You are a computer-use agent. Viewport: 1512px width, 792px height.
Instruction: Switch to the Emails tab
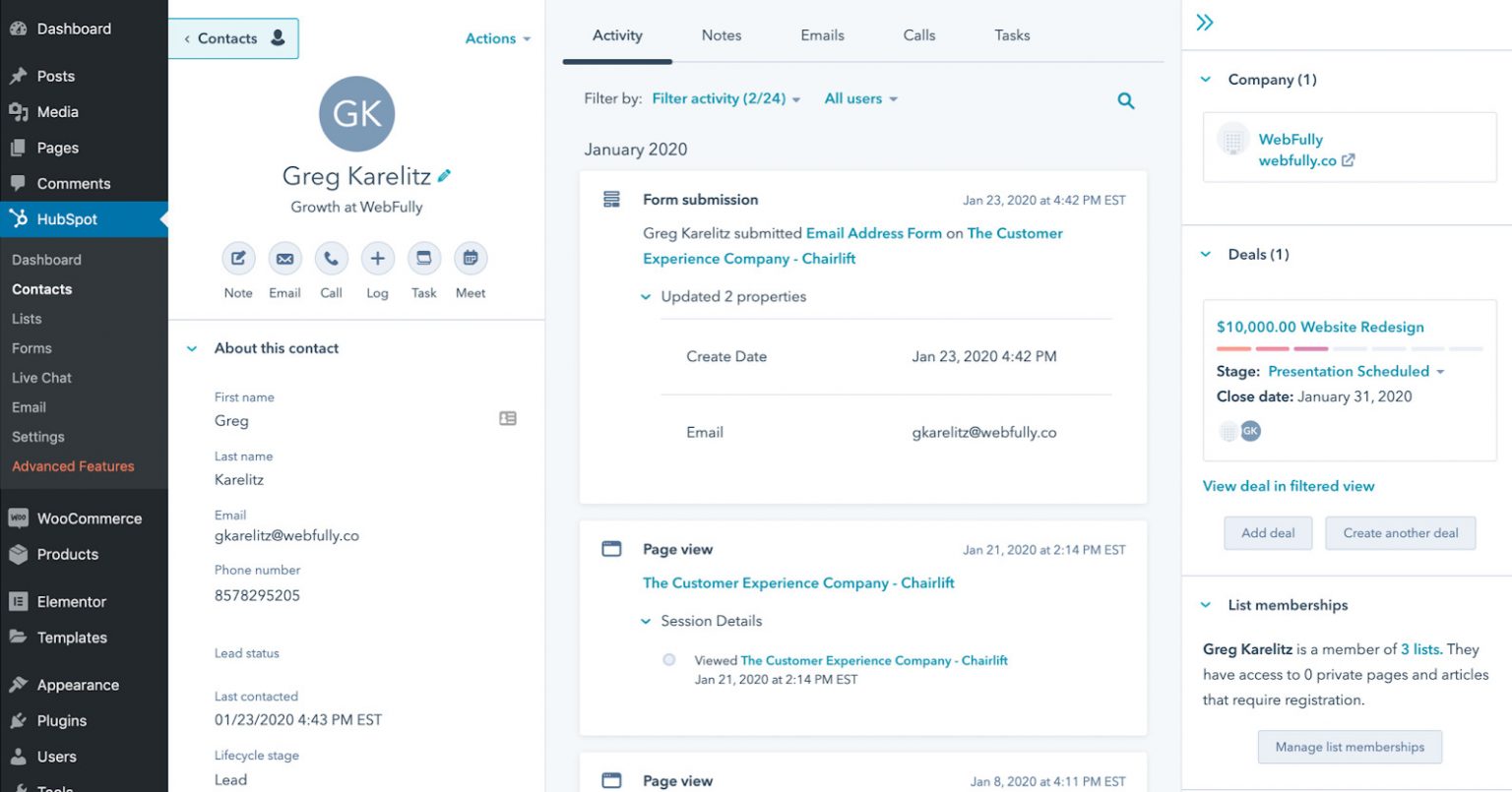tap(821, 35)
